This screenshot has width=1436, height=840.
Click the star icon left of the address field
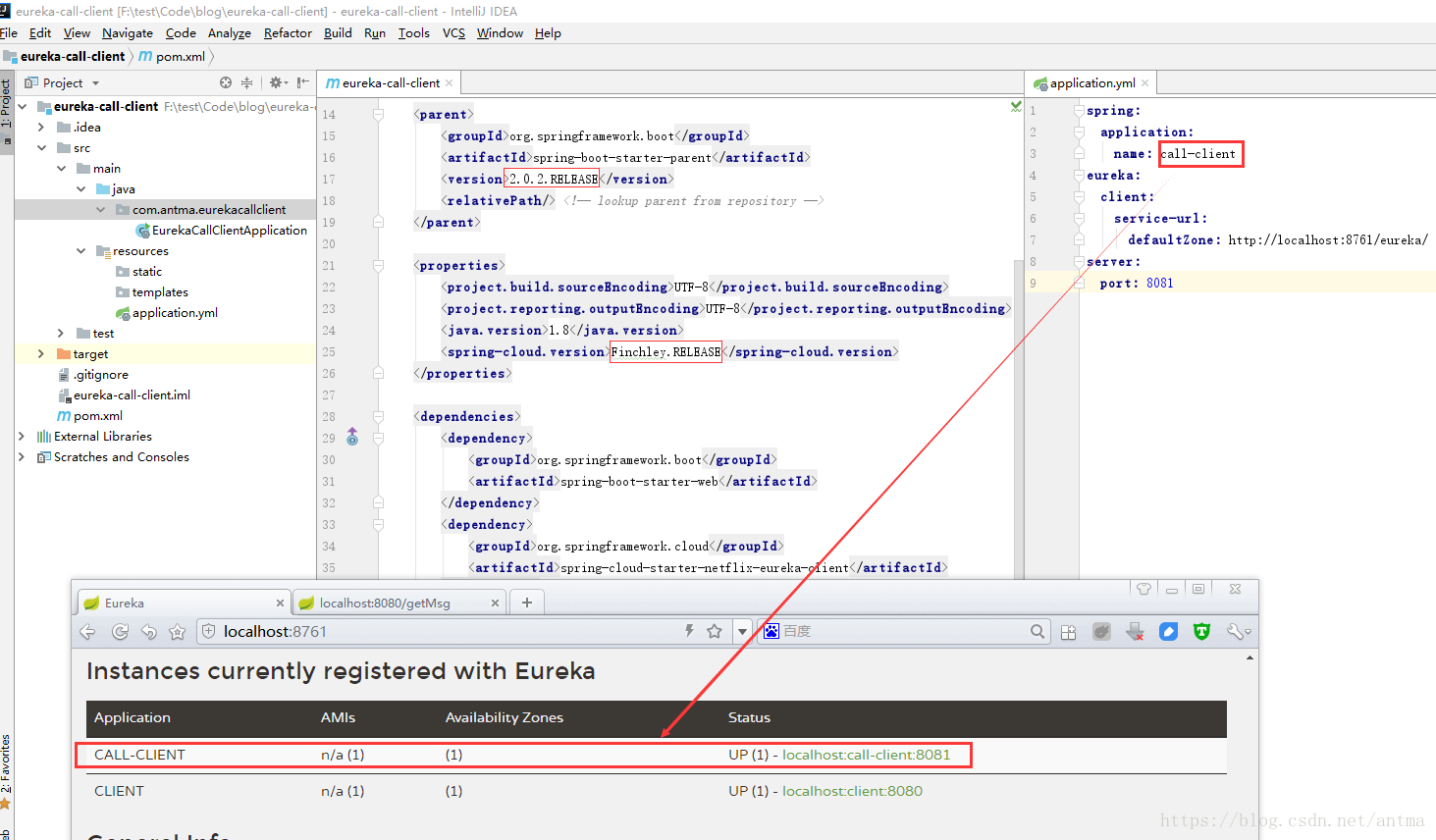tap(177, 632)
